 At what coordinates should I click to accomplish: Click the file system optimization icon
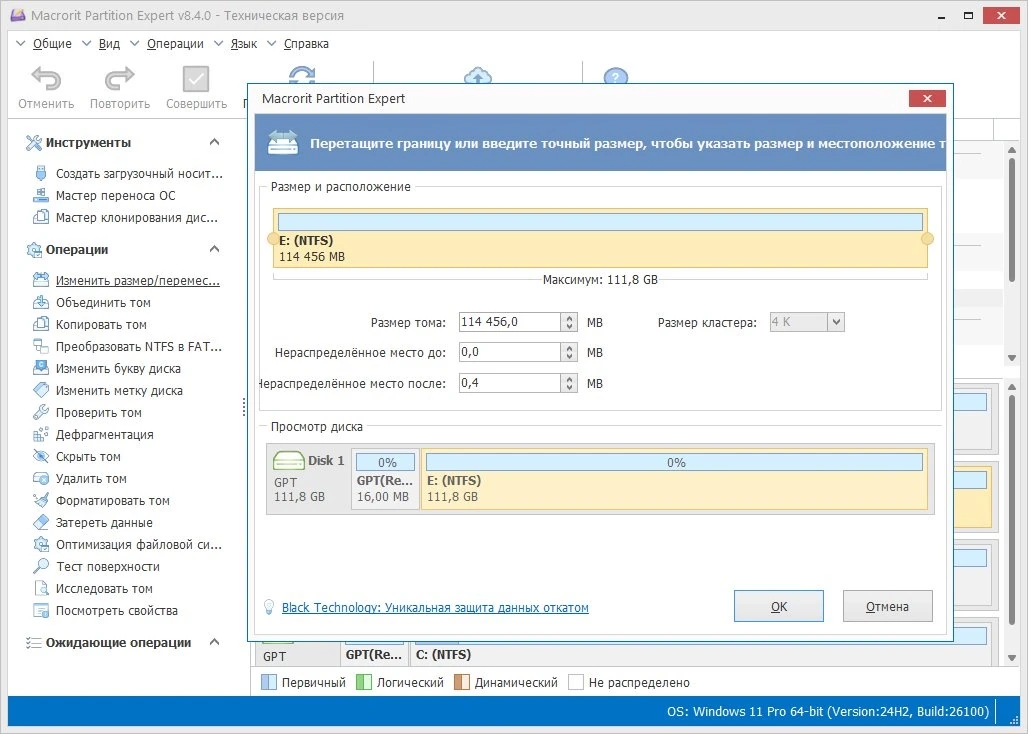(x=41, y=545)
